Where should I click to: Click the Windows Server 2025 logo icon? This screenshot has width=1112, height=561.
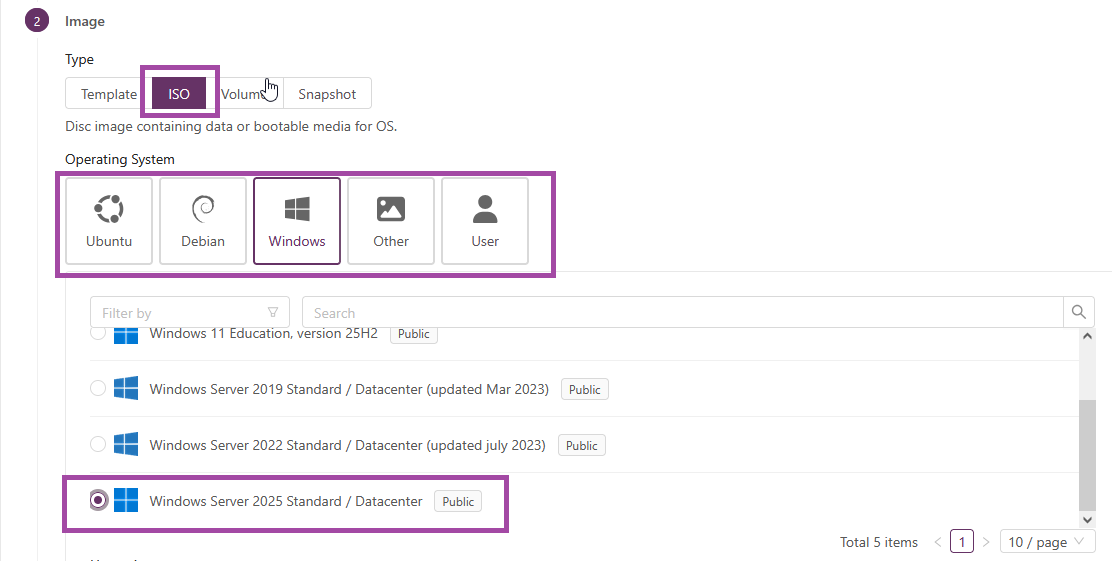(126, 500)
